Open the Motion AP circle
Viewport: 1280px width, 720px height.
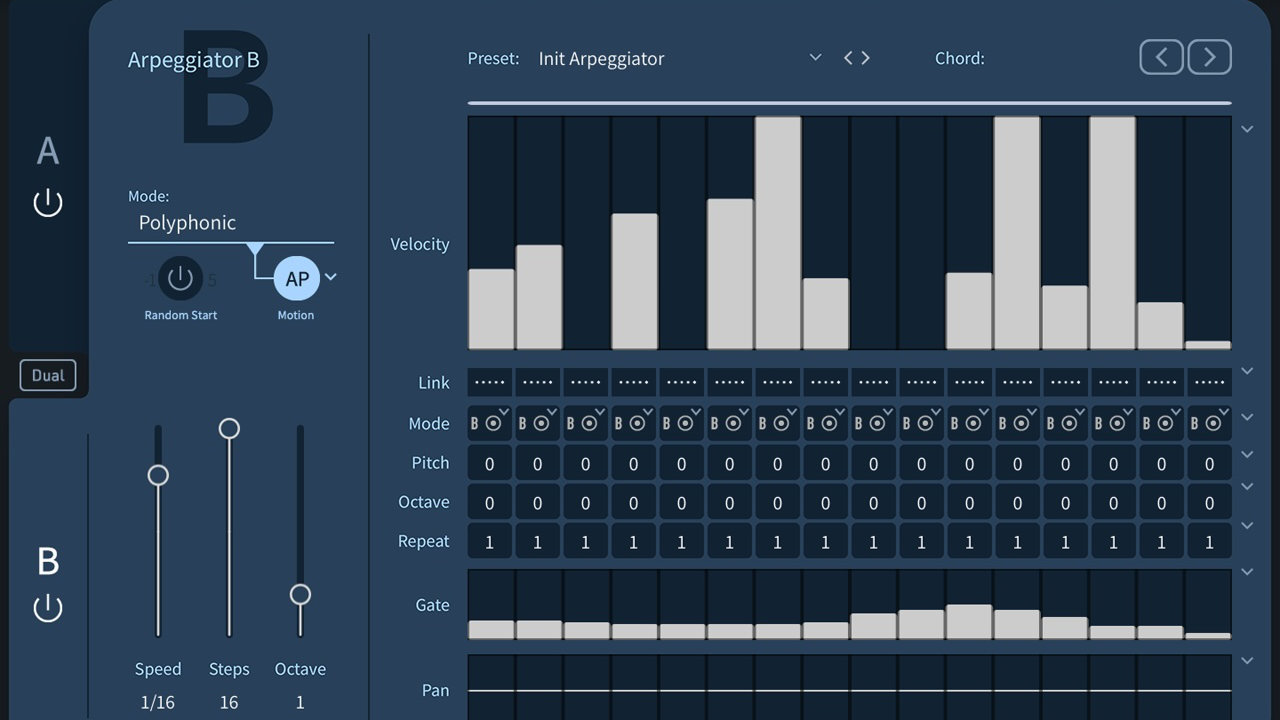pyautogui.click(x=297, y=279)
